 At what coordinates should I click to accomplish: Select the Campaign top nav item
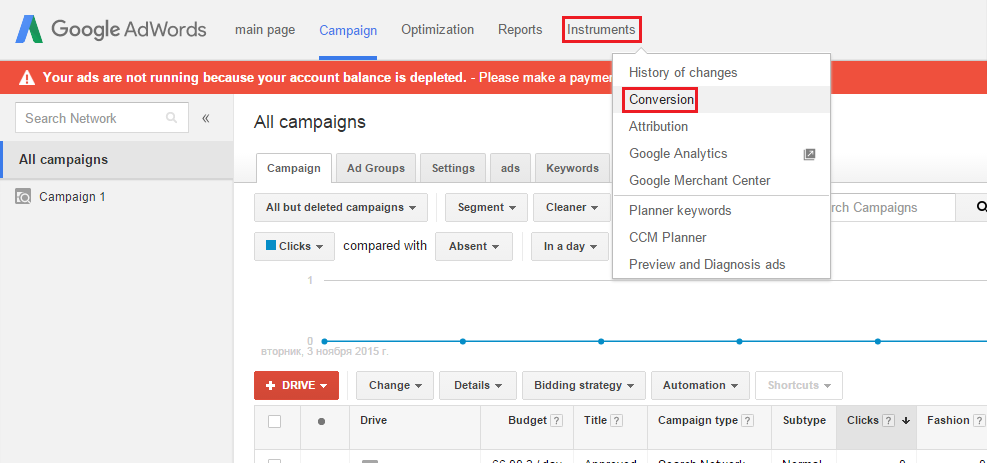[x=348, y=30]
